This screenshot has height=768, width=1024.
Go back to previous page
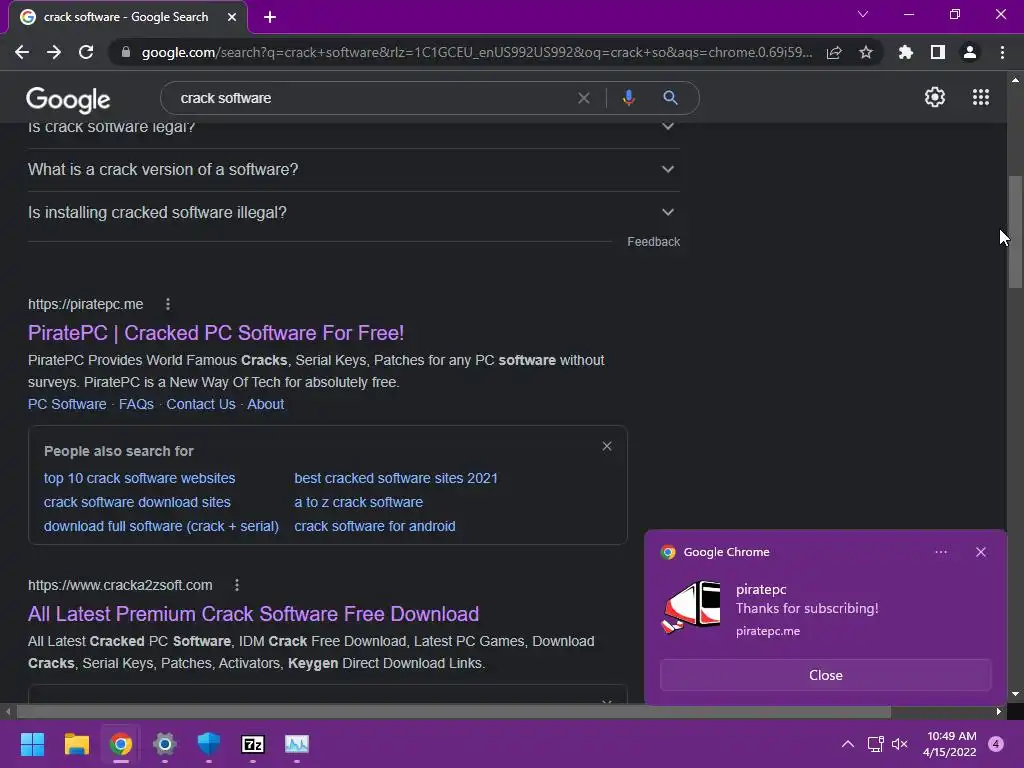coord(22,52)
